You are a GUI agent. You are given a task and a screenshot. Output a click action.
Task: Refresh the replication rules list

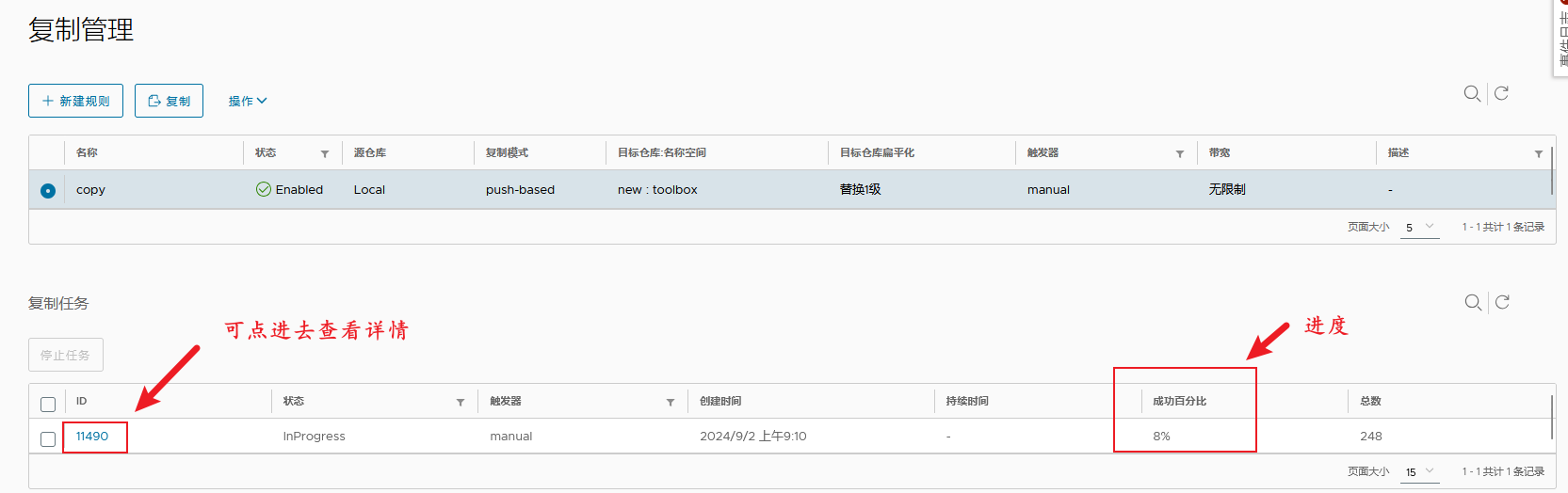(x=1502, y=93)
